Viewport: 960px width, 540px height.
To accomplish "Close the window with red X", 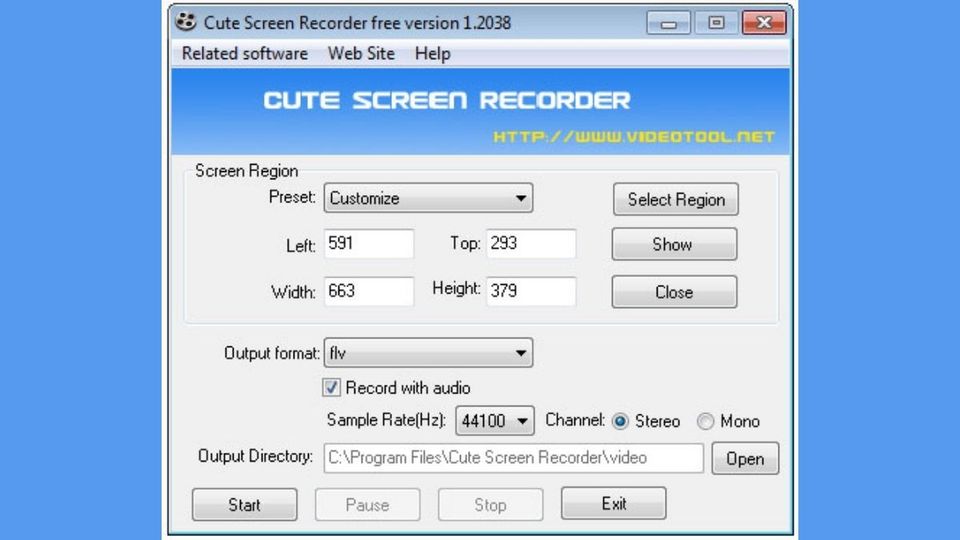I will pos(764,22).
